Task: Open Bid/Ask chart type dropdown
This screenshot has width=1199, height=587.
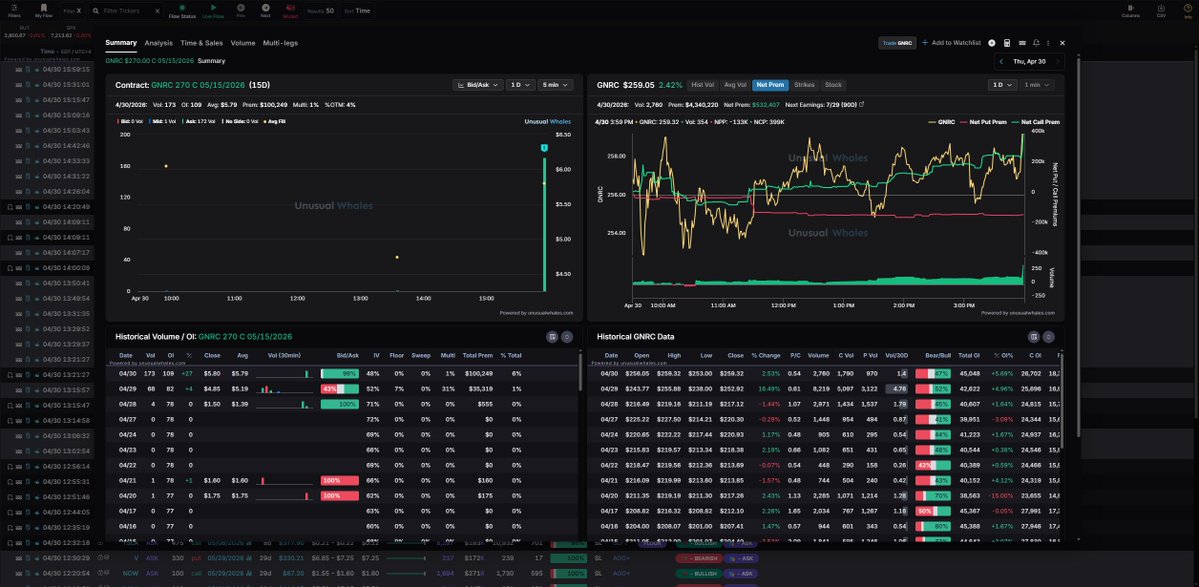Action: pyautogui.click(x=477, y=85)
